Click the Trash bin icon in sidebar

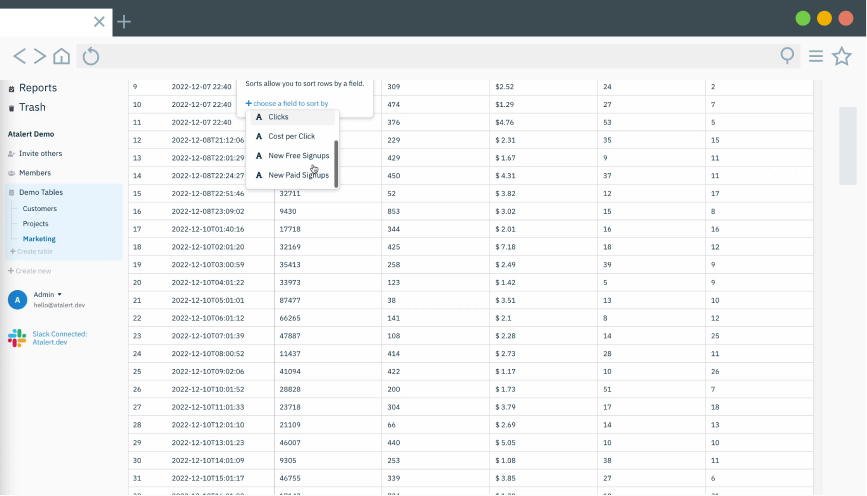[x=11, y=108]
